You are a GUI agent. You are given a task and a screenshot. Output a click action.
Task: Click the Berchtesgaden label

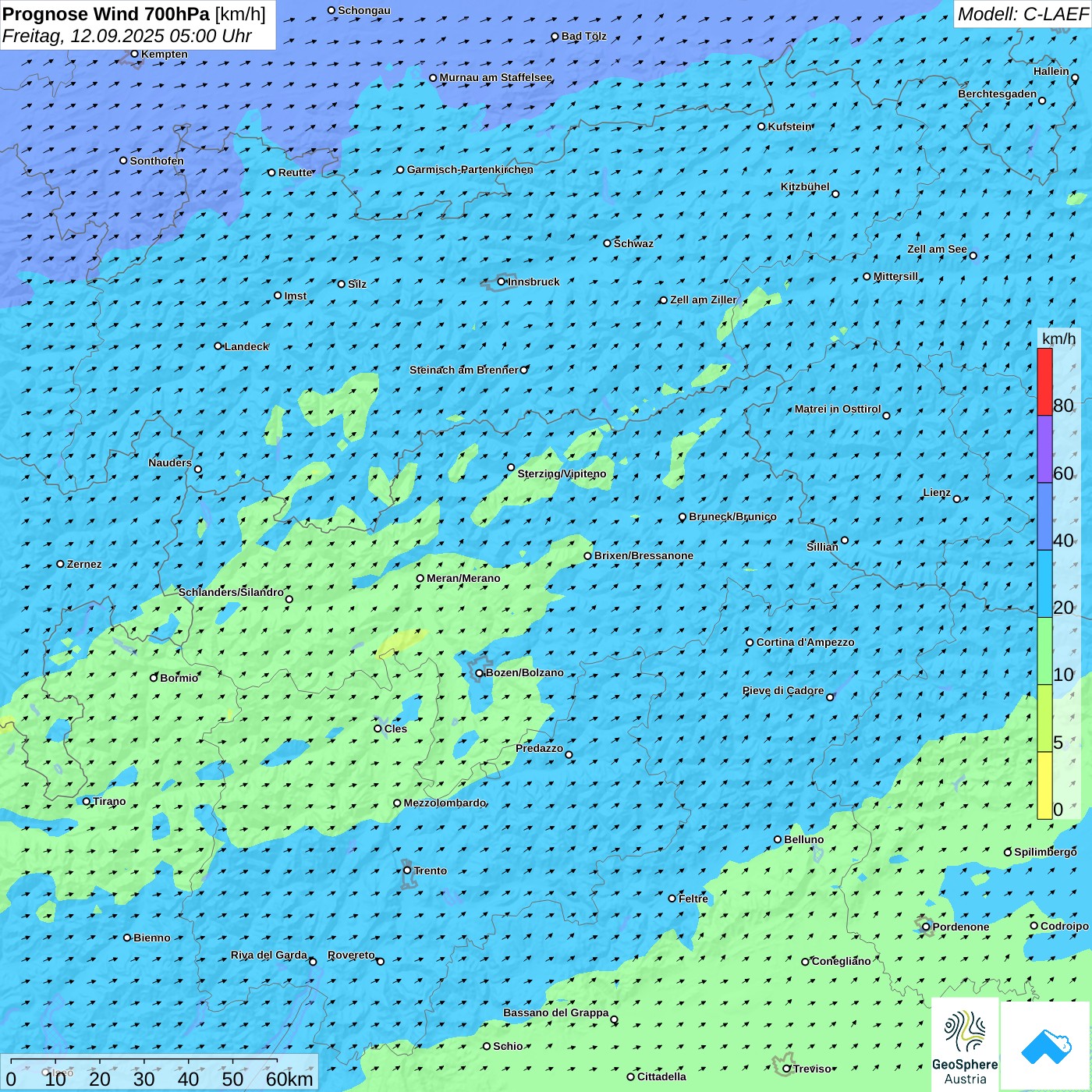(x=998, y=94)
